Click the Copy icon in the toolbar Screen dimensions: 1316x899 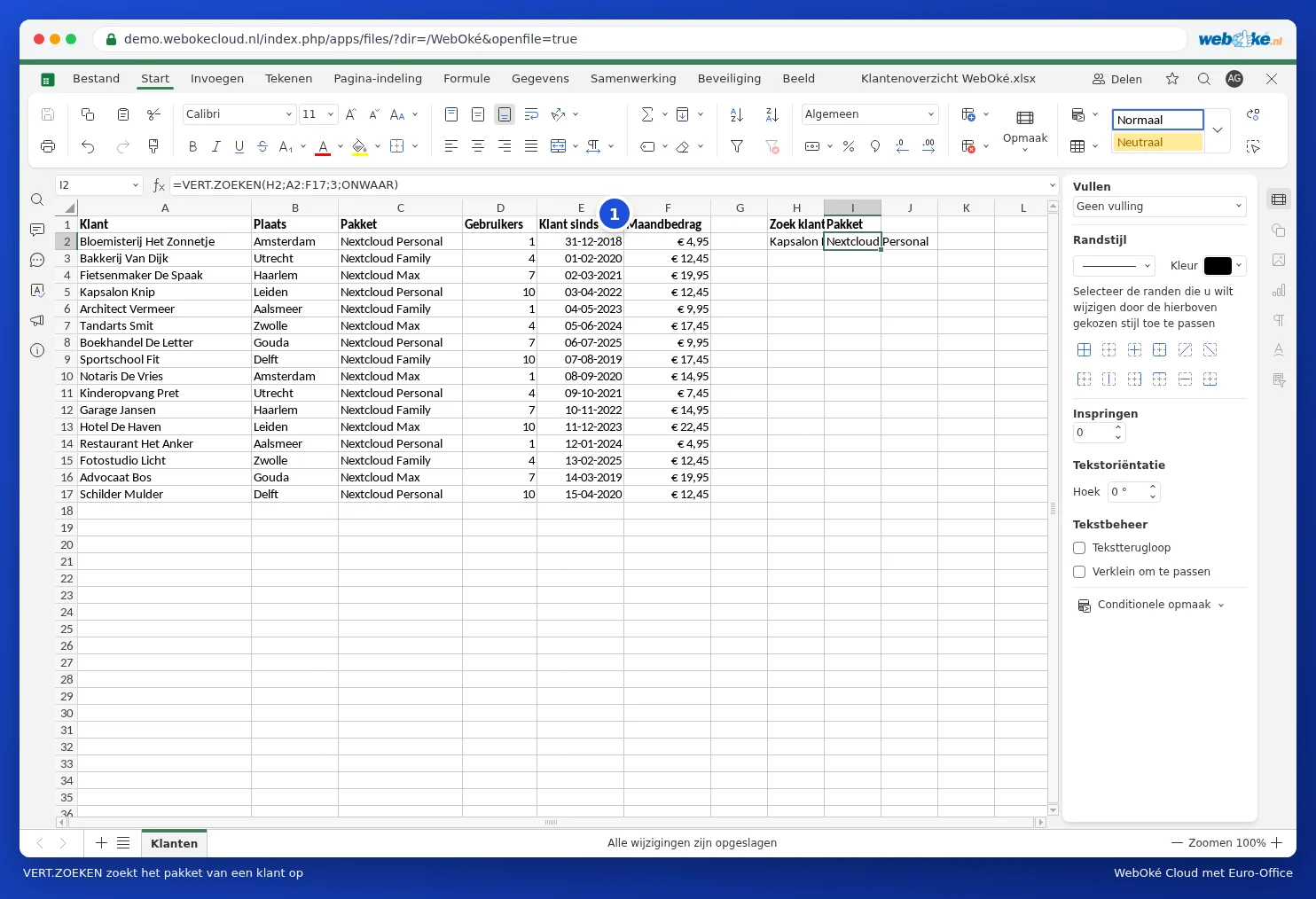88,114
